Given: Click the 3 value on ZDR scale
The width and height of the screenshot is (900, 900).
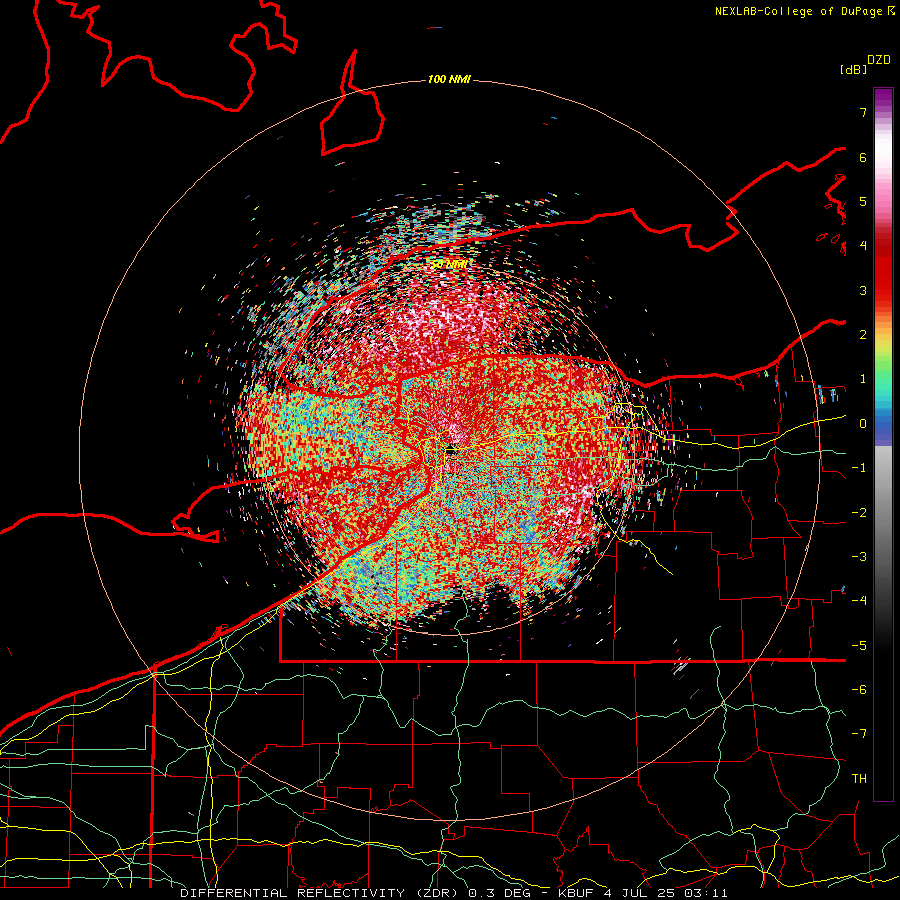Looking at the screenshot, I should tap(863, 290).
